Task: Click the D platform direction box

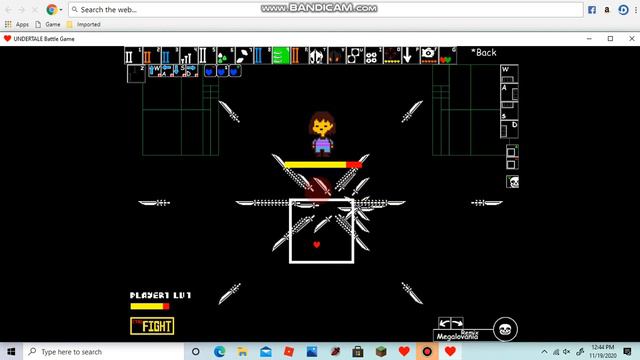Action: (509, 129)
